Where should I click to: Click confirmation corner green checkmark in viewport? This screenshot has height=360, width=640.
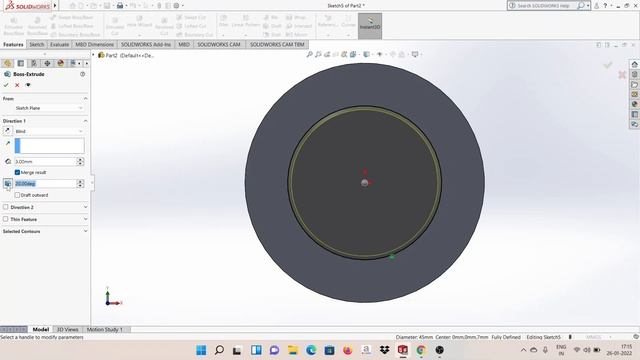click(608, 65)
